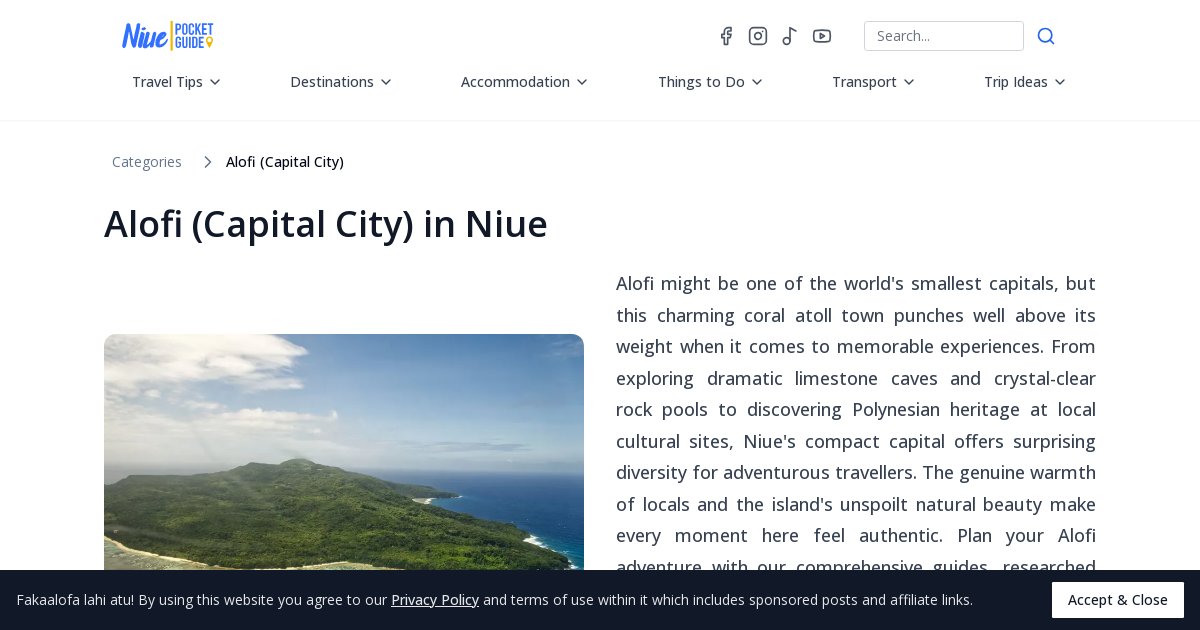Expand the chevron next to Destinations

point(386,82)
